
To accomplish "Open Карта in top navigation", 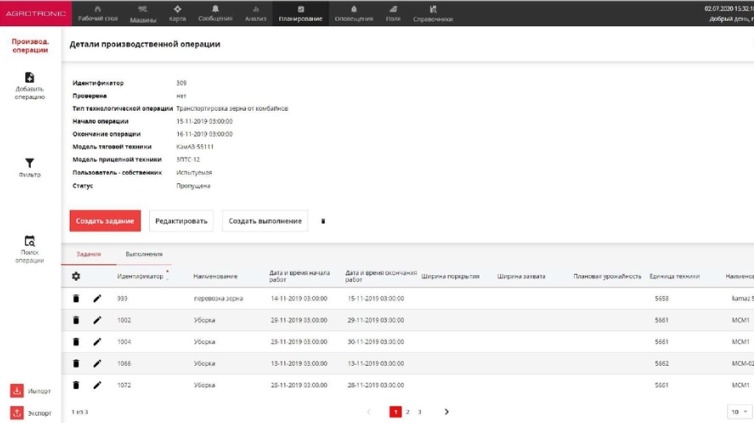I will pos(177,13).
